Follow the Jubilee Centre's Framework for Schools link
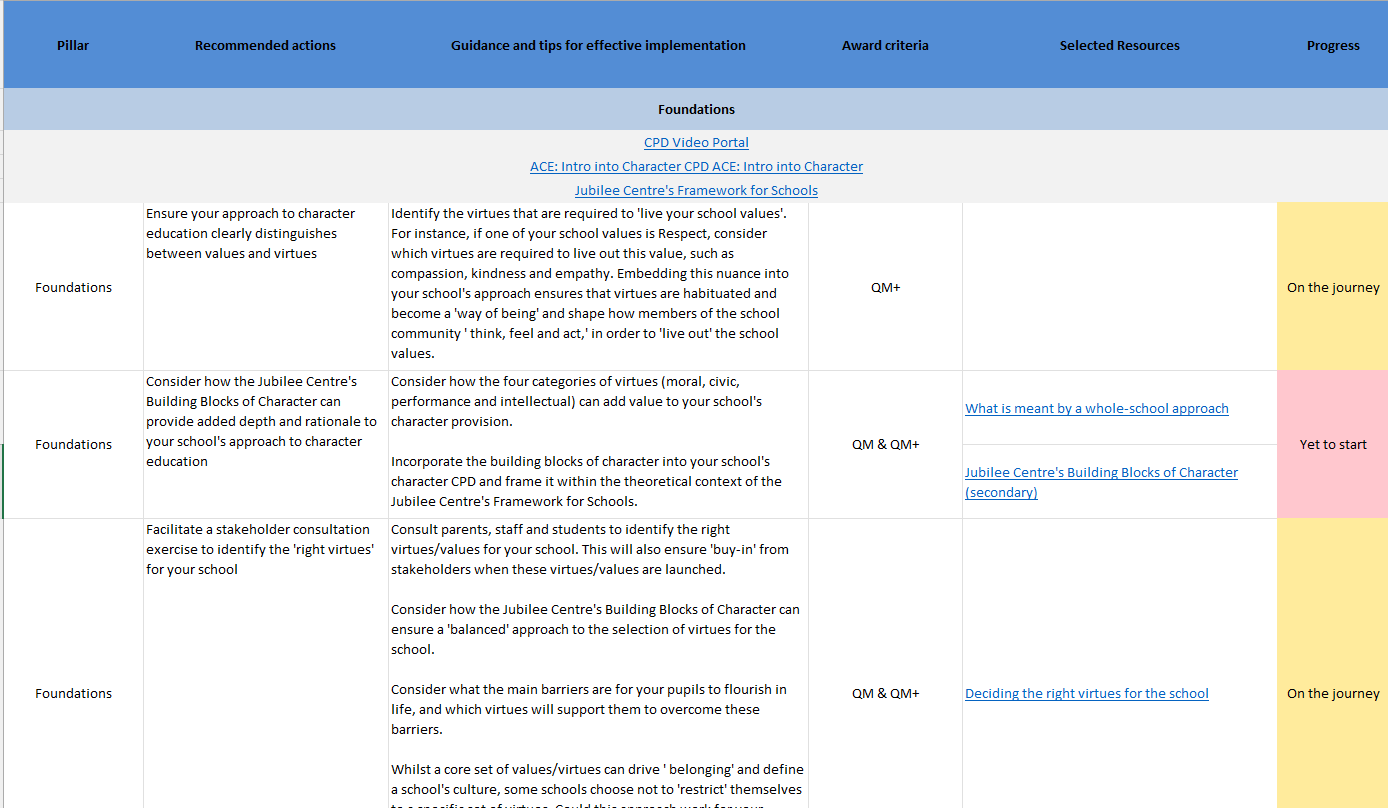 696,191
